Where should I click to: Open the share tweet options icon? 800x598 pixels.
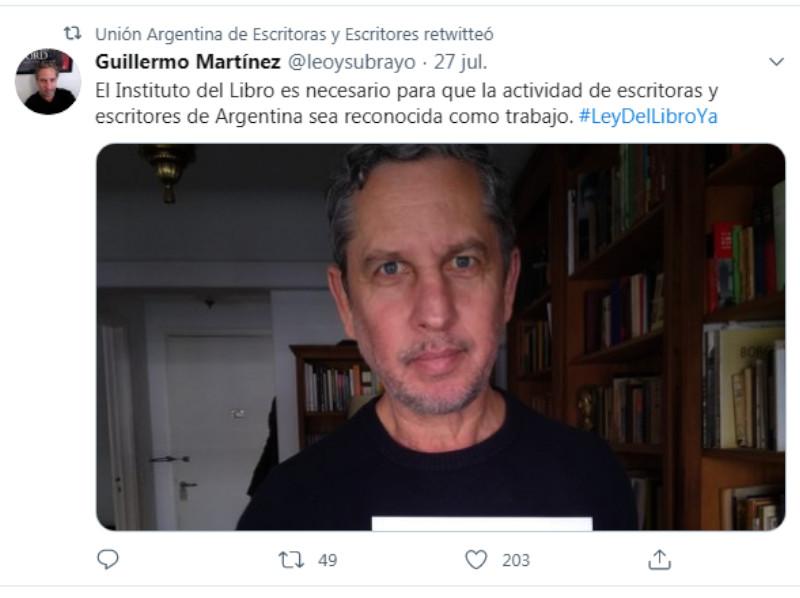[x=659, y=559]
